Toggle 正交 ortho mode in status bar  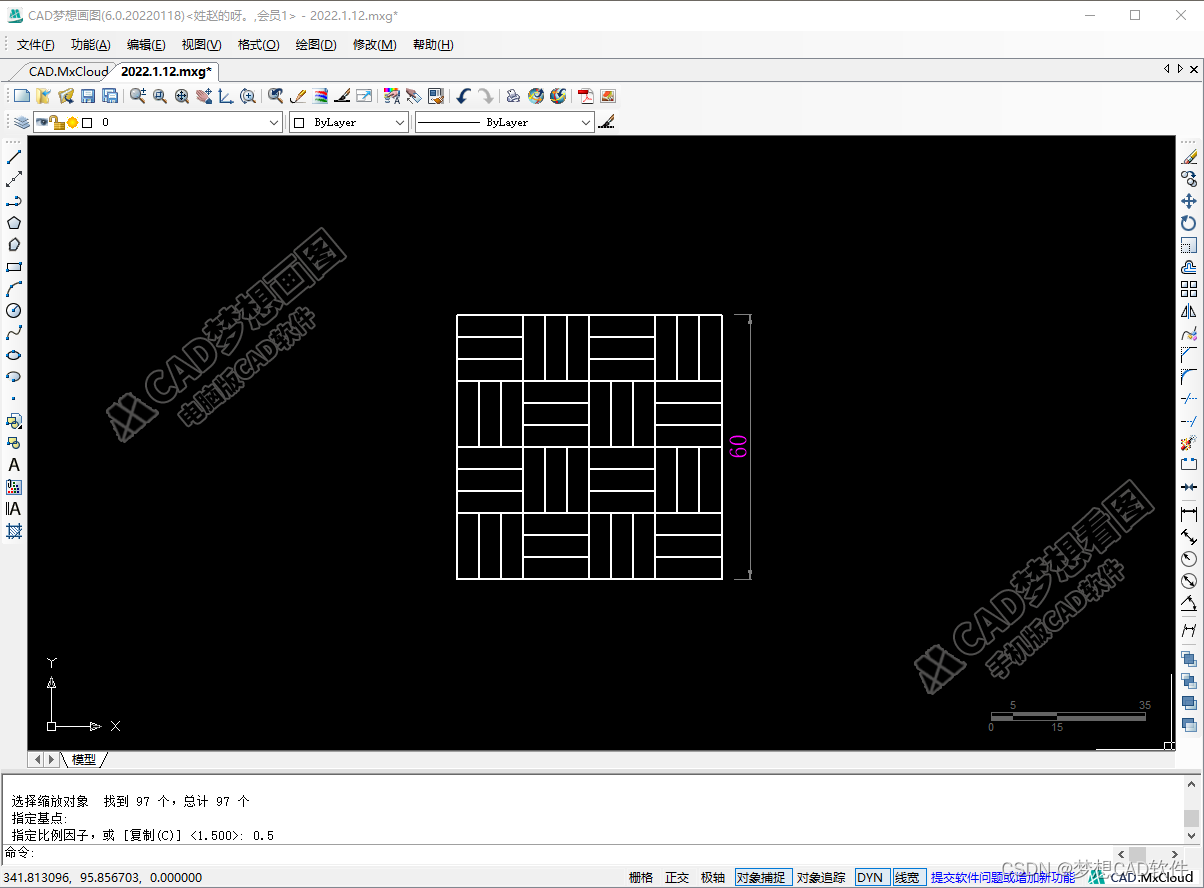click(677, 877)
